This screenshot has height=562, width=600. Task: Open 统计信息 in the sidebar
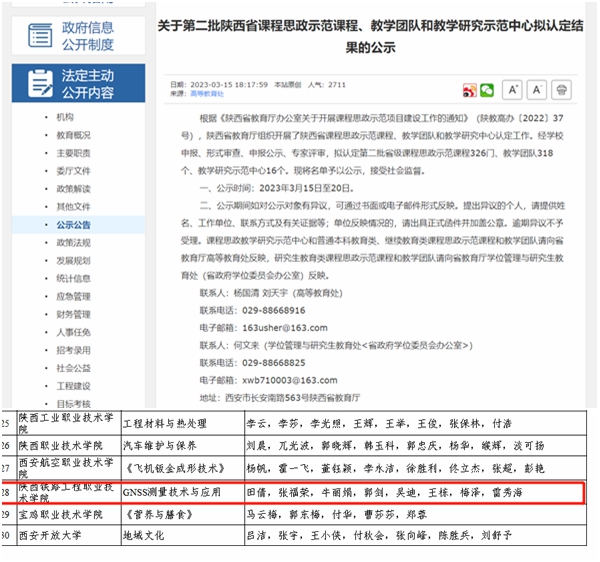coord(73,279)
